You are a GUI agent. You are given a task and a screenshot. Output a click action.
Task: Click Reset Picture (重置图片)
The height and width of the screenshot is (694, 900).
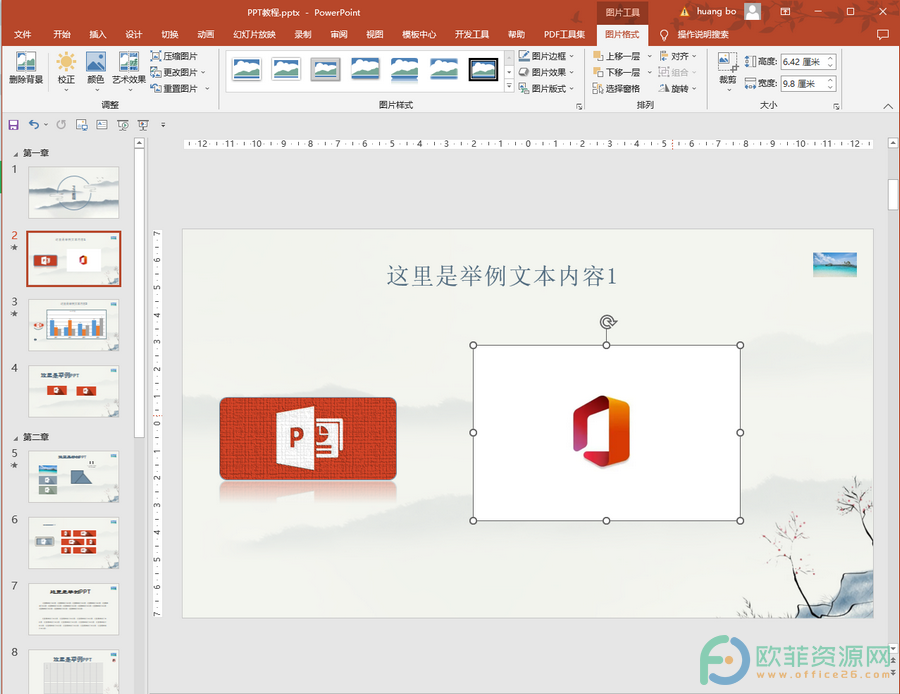[x=180, y=88]
